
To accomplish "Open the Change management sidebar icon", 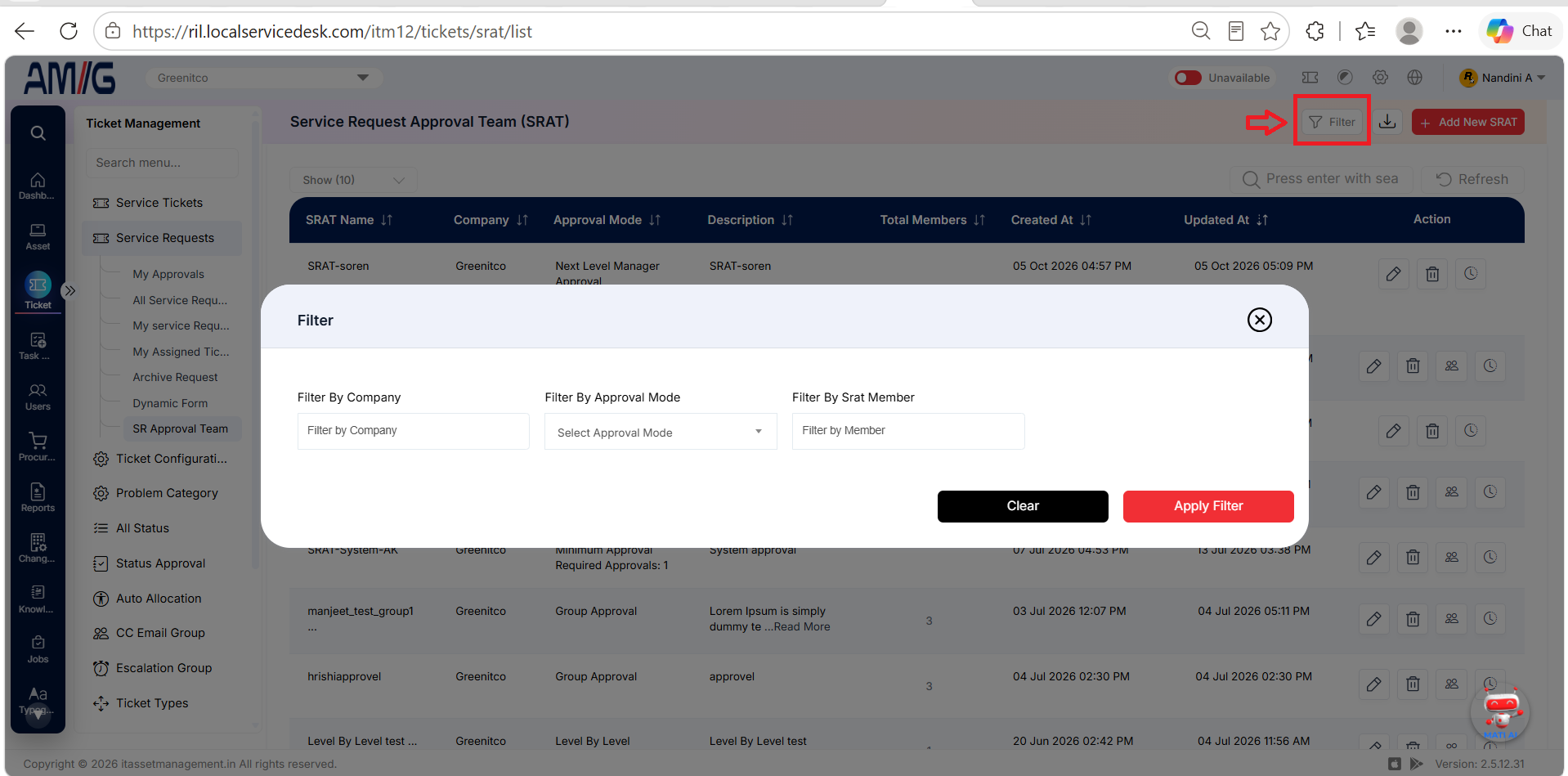I will [x=38, y=549].
